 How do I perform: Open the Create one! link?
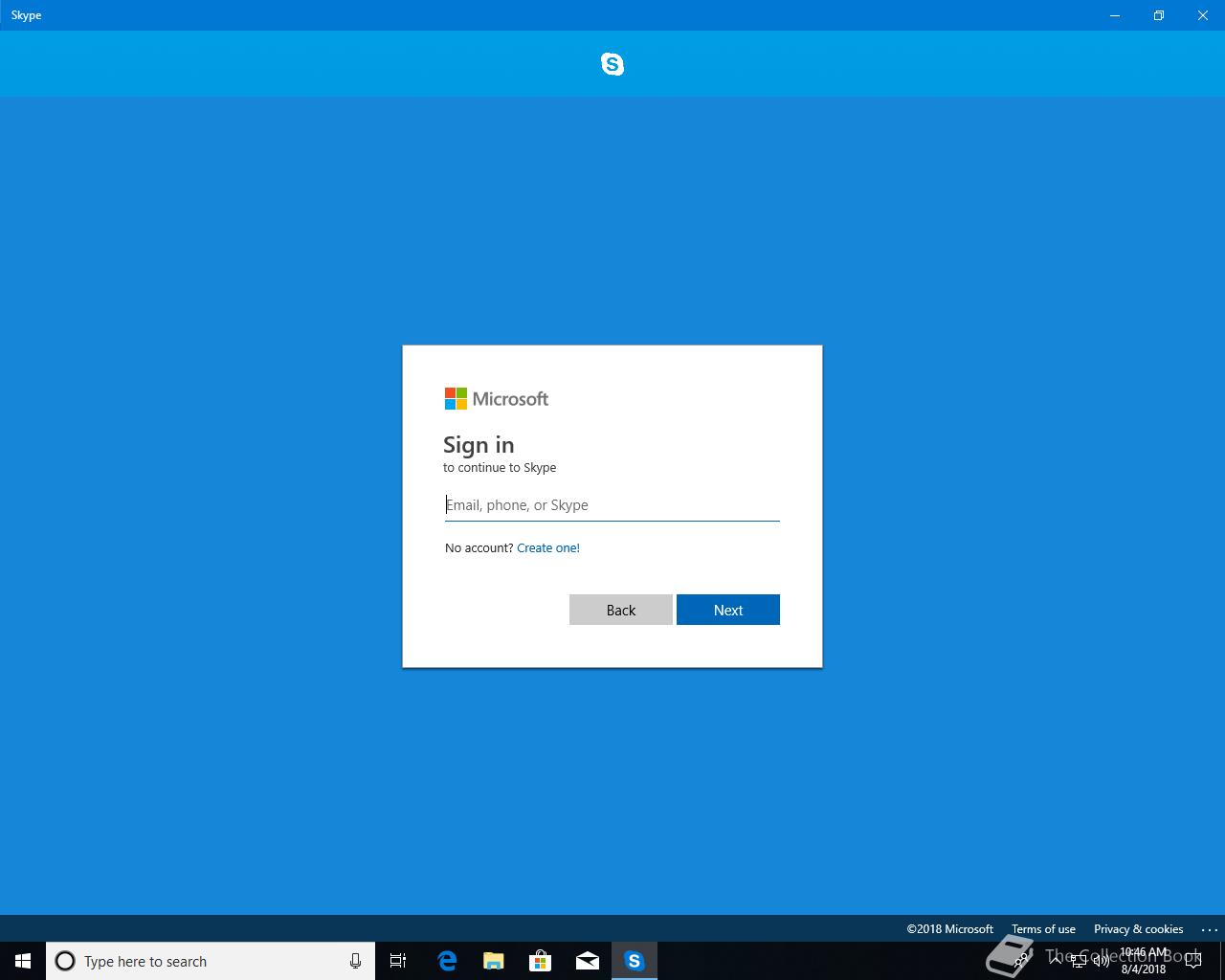pos(548,548)
